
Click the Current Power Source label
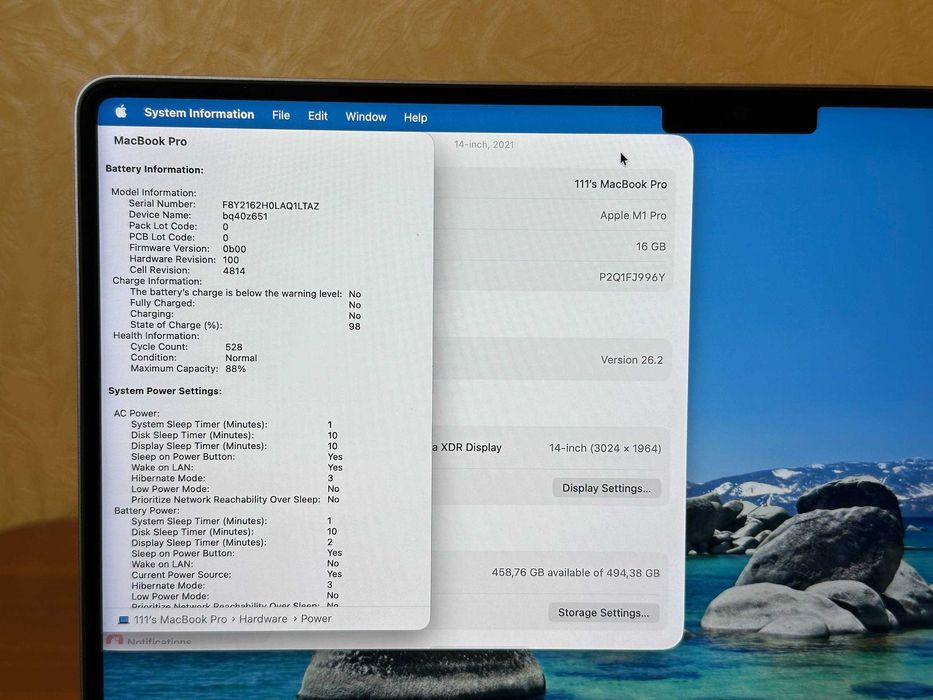tap(181, 575)
